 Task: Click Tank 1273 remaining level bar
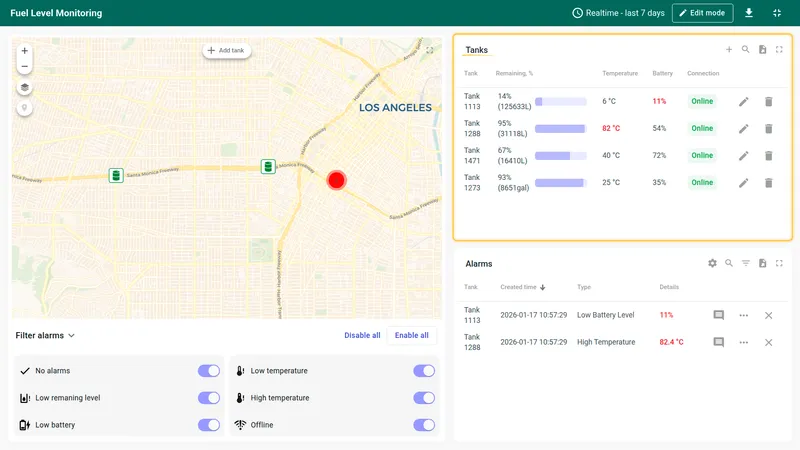pos(561,183)
